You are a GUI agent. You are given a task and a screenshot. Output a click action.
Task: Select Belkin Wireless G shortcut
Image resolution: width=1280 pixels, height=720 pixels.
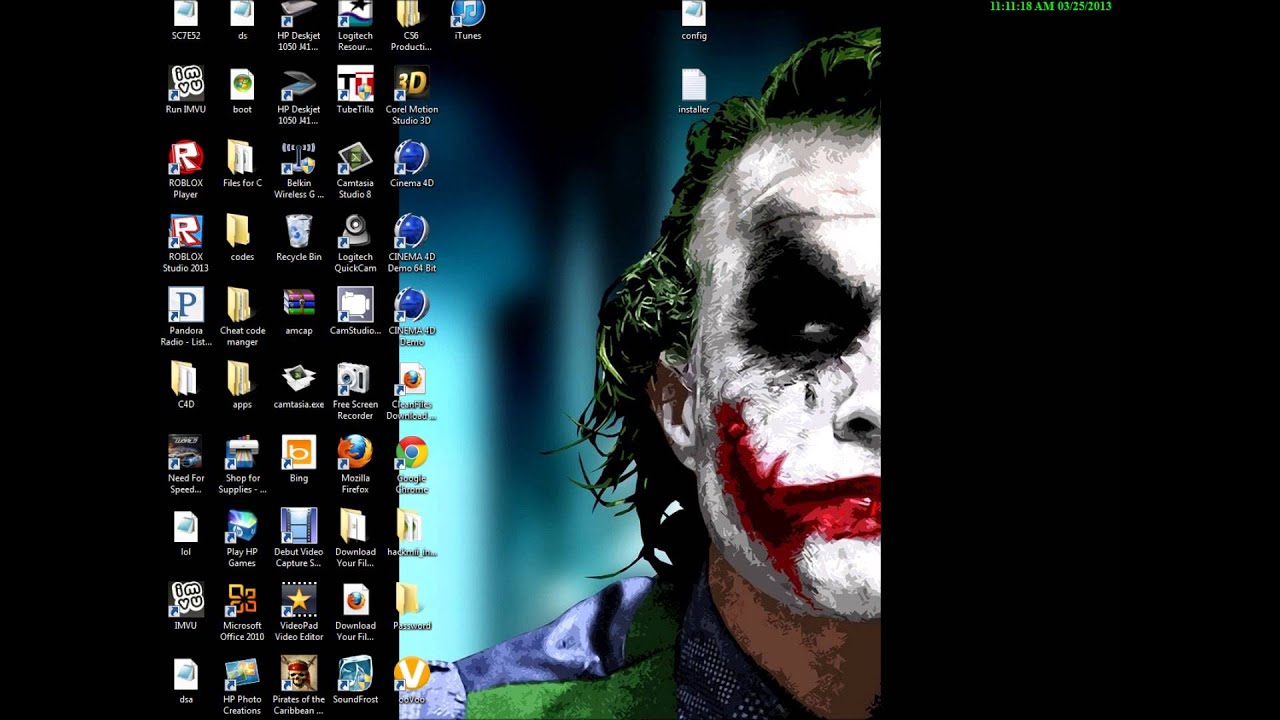[x=299, y=170]
